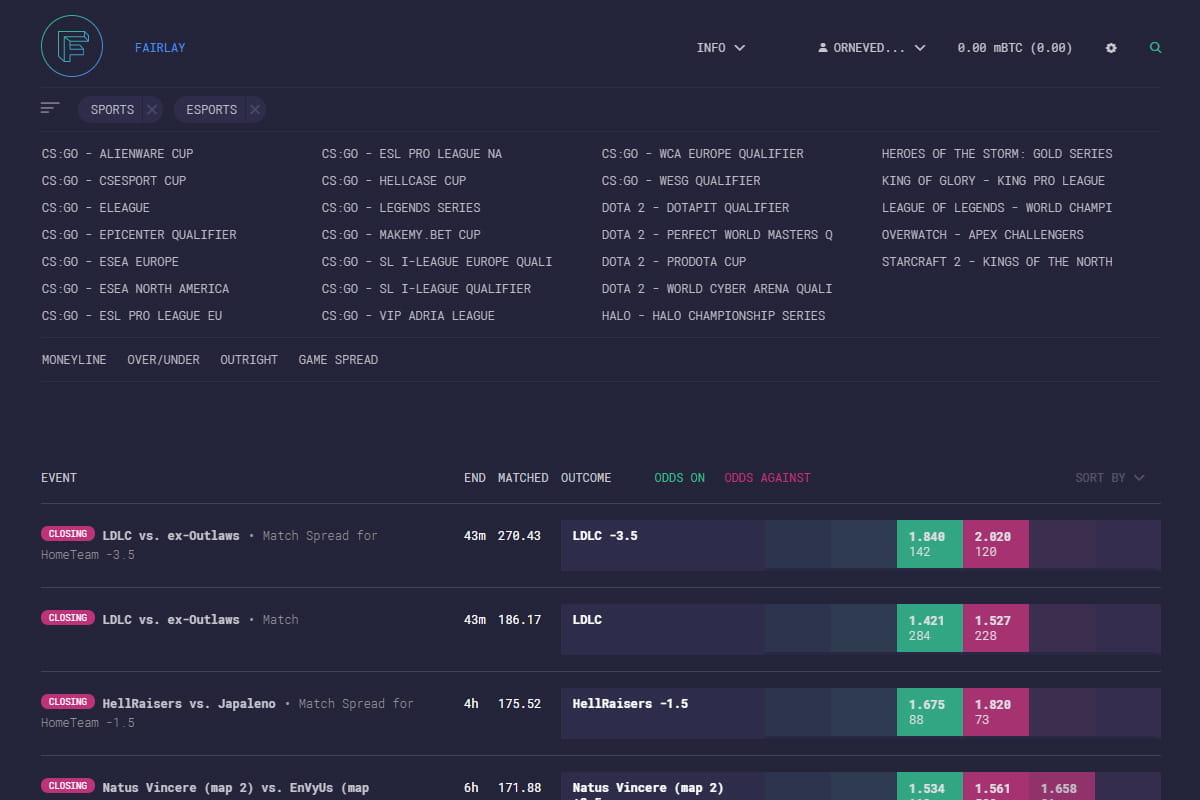Open CS:GO - LEGENDS SERIES category

[x=401, y=208]
